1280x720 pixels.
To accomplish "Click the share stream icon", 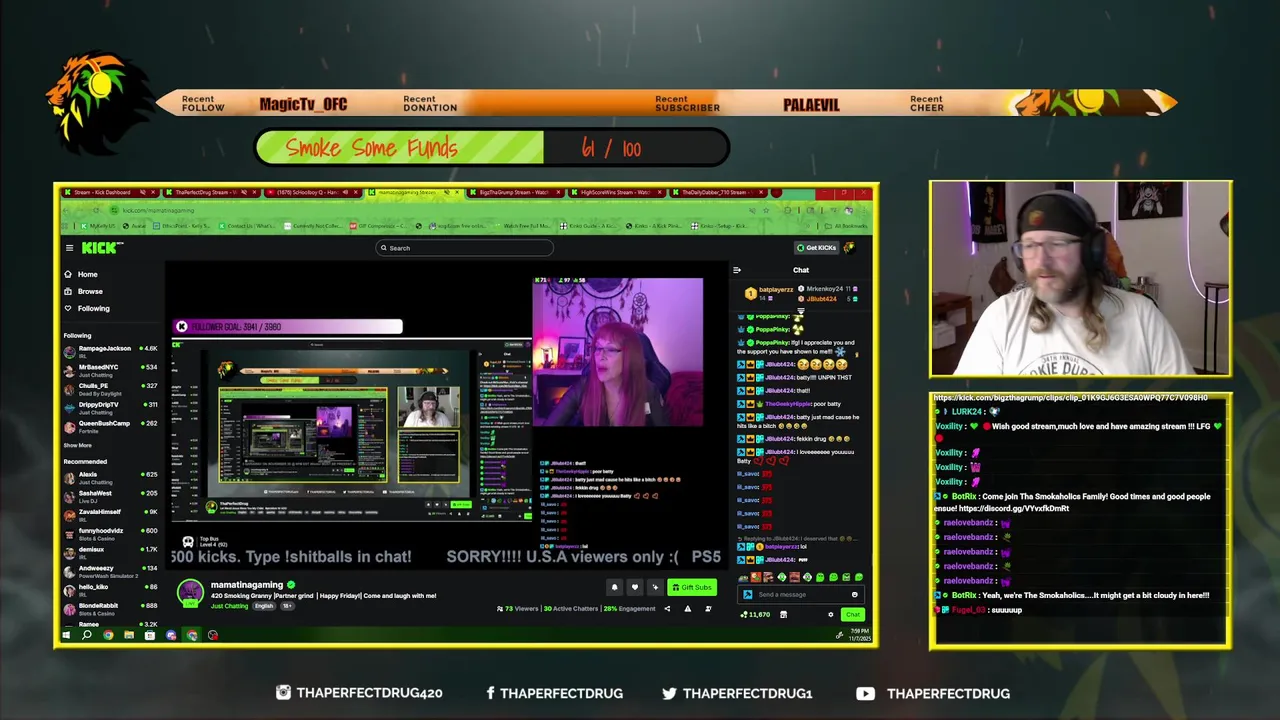I will [667, 609].
